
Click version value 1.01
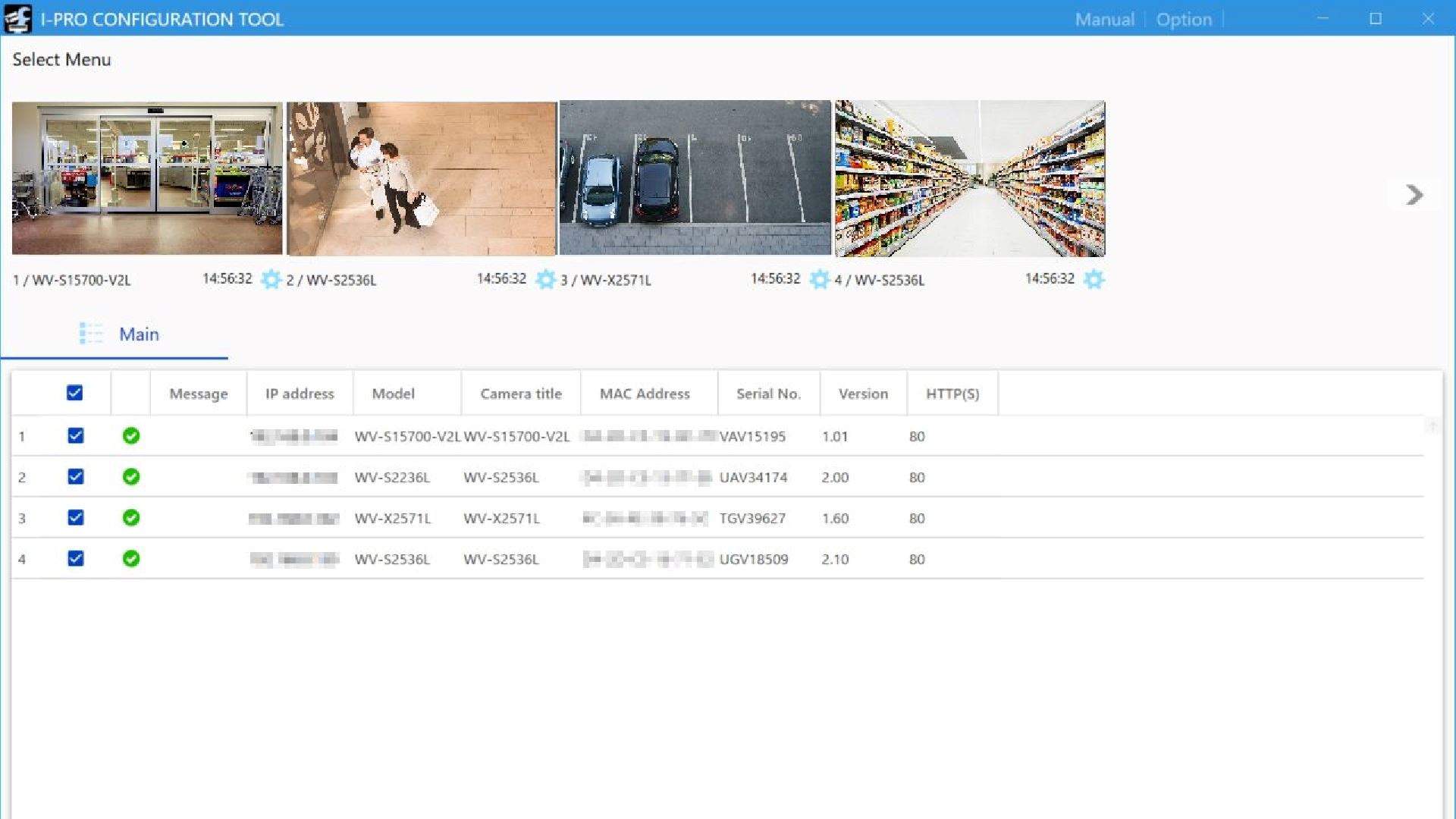coord(835,437)
